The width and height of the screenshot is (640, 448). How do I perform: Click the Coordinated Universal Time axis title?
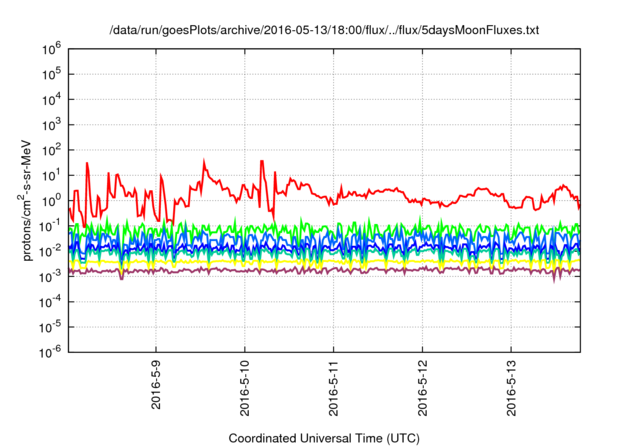324,439
